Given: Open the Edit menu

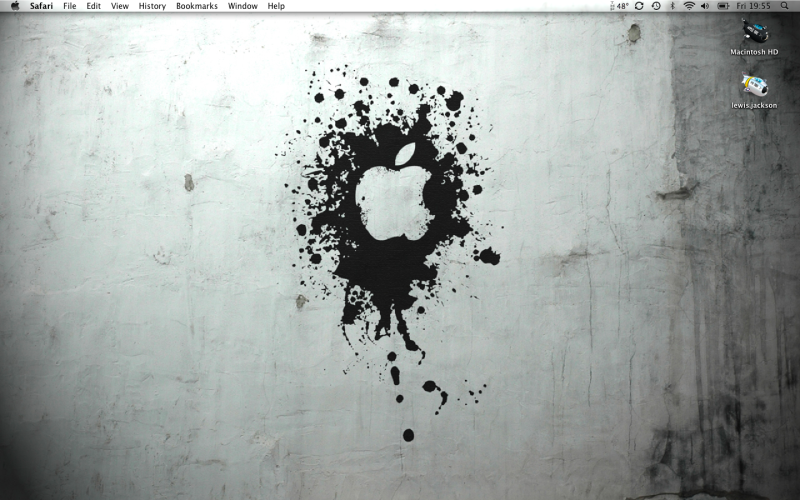Looking at the screenshot, I should pyautogui.click(x=93, y=6).
